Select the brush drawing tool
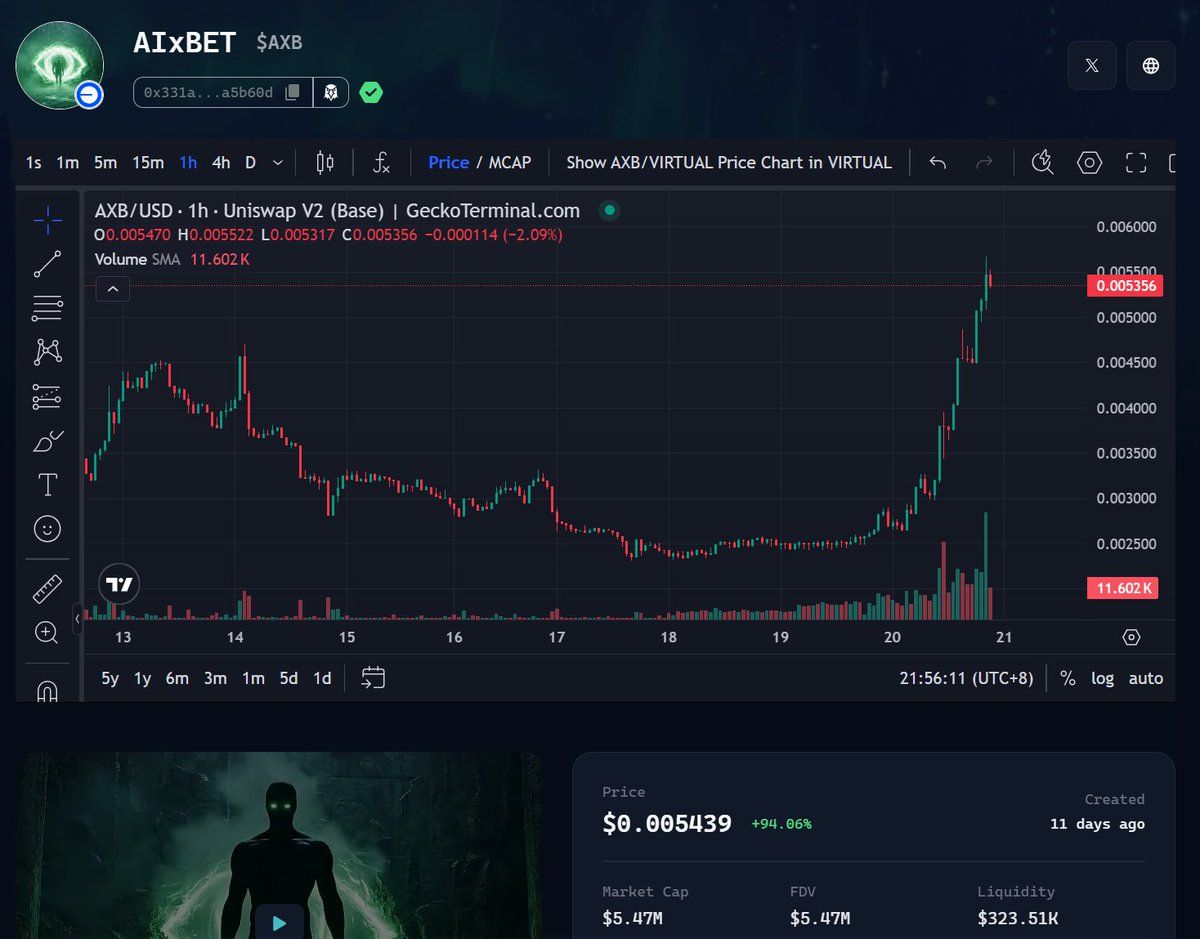Screen dimensions: 1200x939 point(47,440)
